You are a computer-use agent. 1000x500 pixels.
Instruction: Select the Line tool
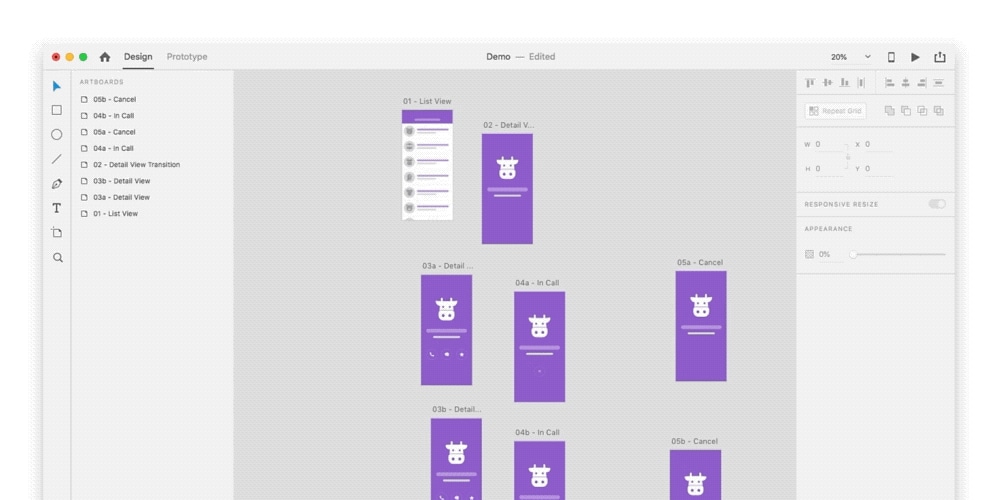(x=57, y=159)
